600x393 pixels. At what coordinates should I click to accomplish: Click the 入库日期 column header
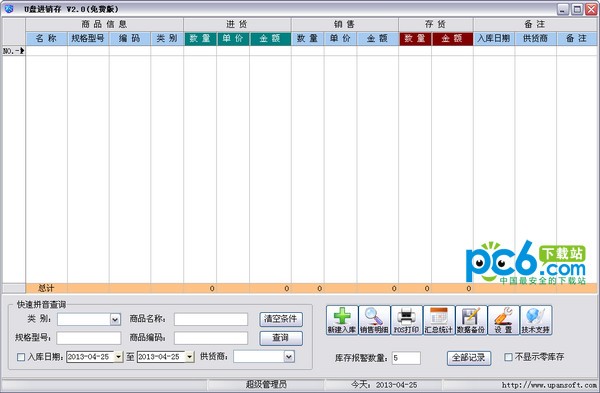point(494,39)
